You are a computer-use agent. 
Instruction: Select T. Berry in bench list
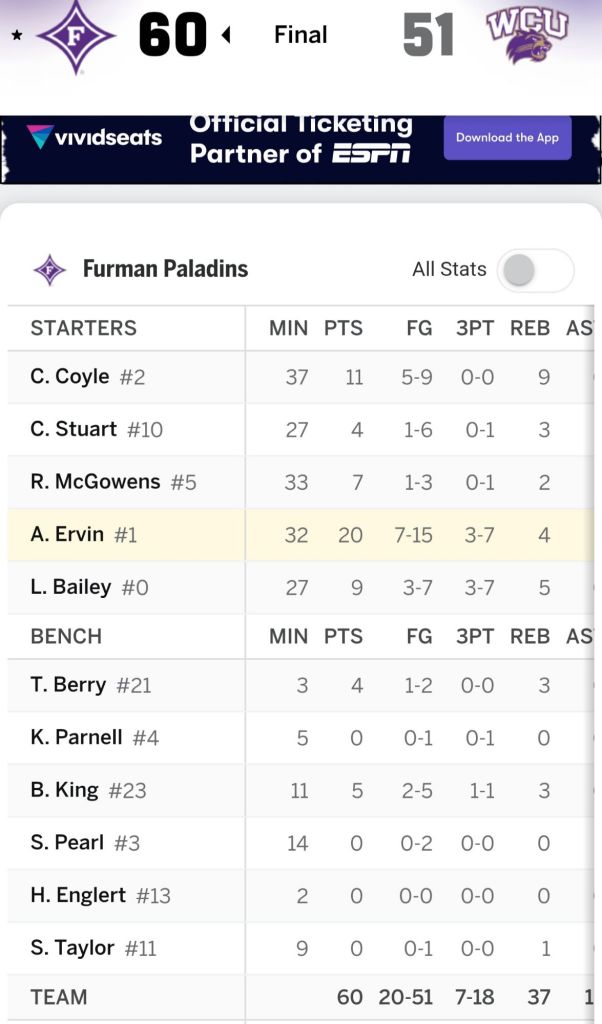coord(68,685)
